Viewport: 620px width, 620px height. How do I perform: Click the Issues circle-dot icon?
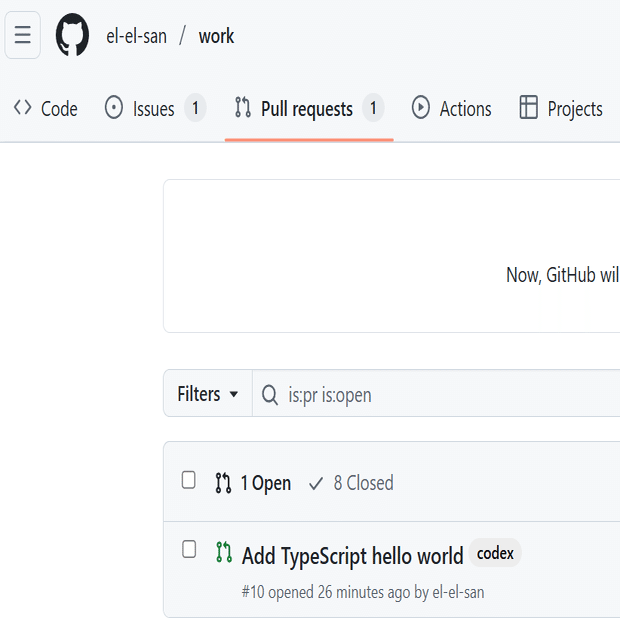coord(114,108)
